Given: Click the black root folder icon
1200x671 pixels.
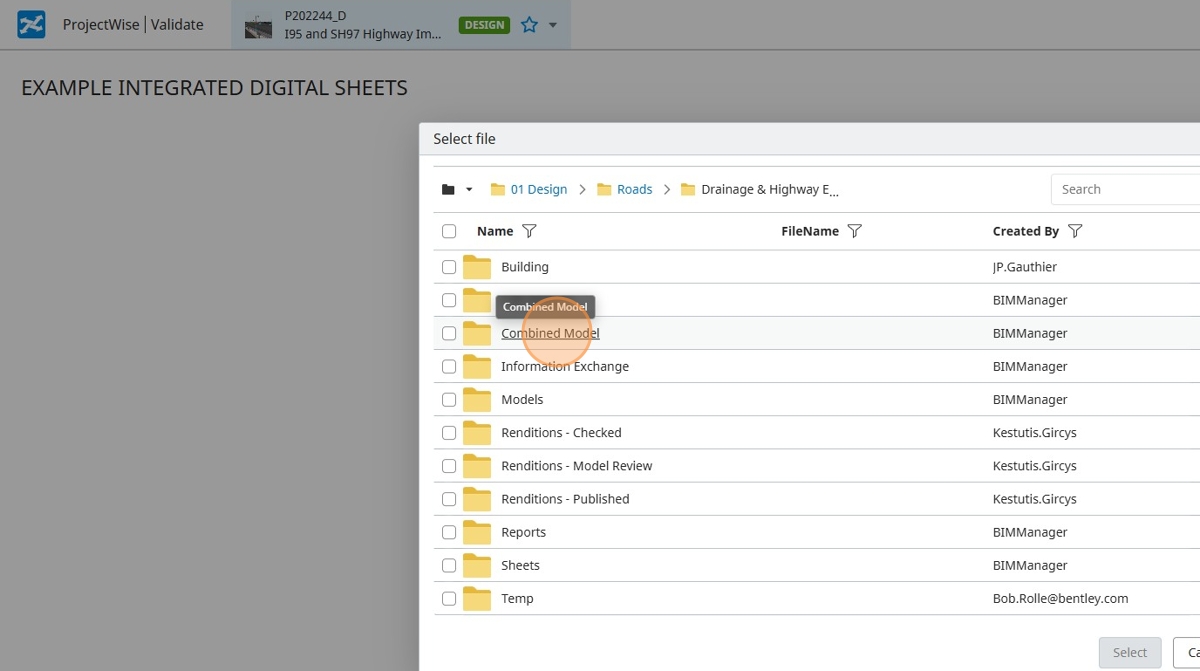Looking at the screenshot, I should pyautogui.click(x=448, y=189).
